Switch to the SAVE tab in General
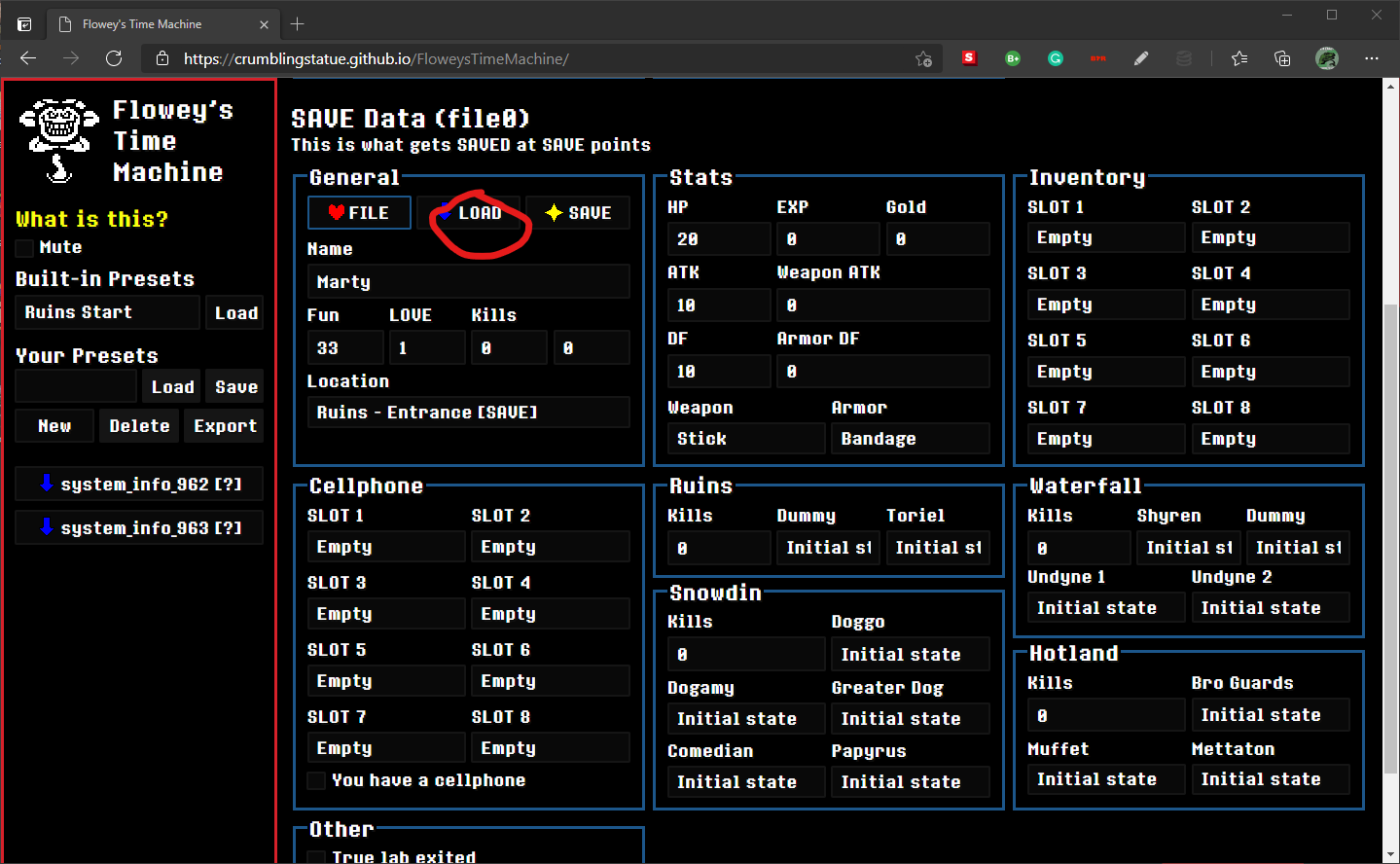The height and width of the screenshot is (864, 1400). click(x=578, y=213)
